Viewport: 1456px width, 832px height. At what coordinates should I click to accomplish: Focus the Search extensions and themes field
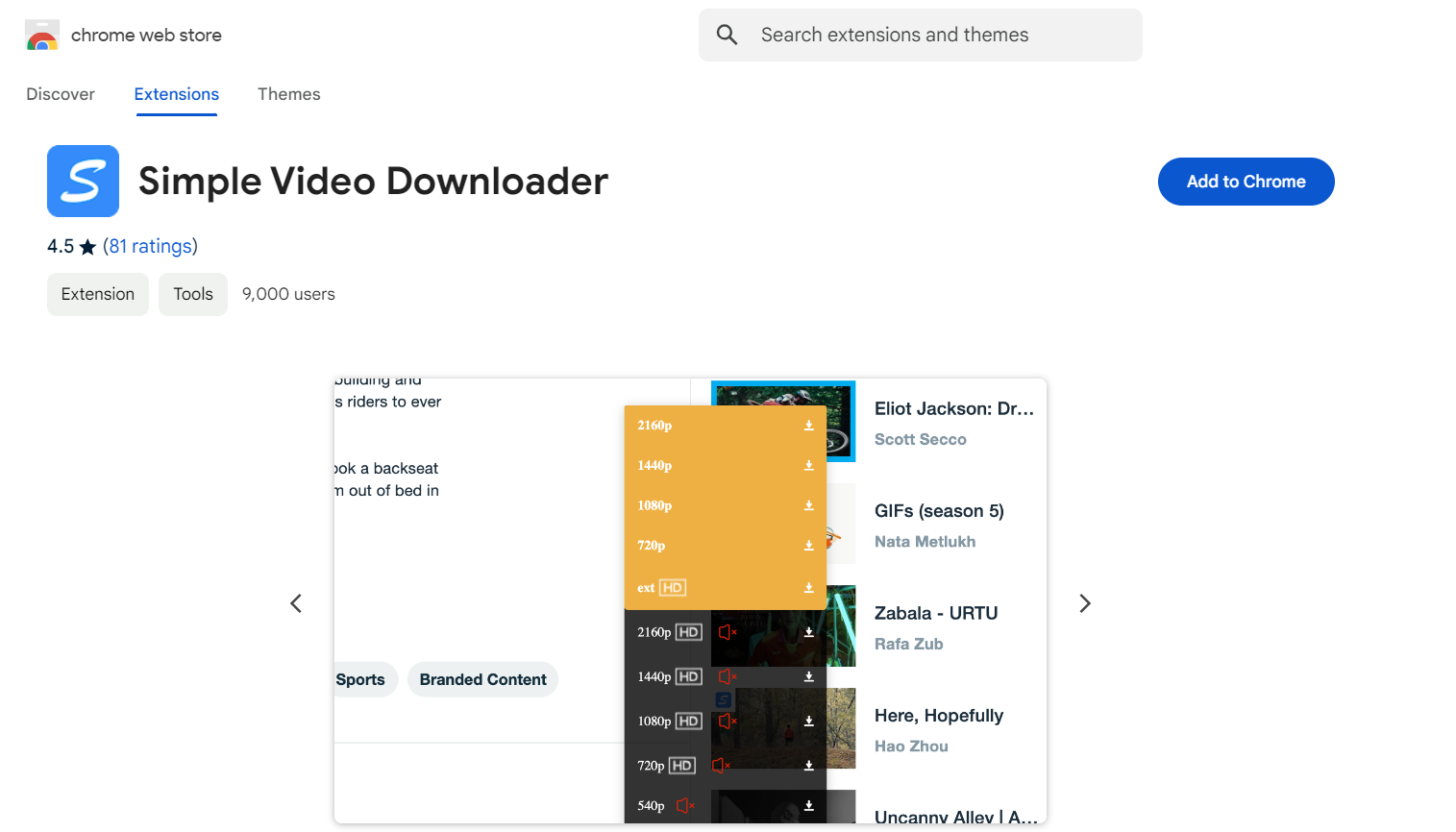pos(921,36)
